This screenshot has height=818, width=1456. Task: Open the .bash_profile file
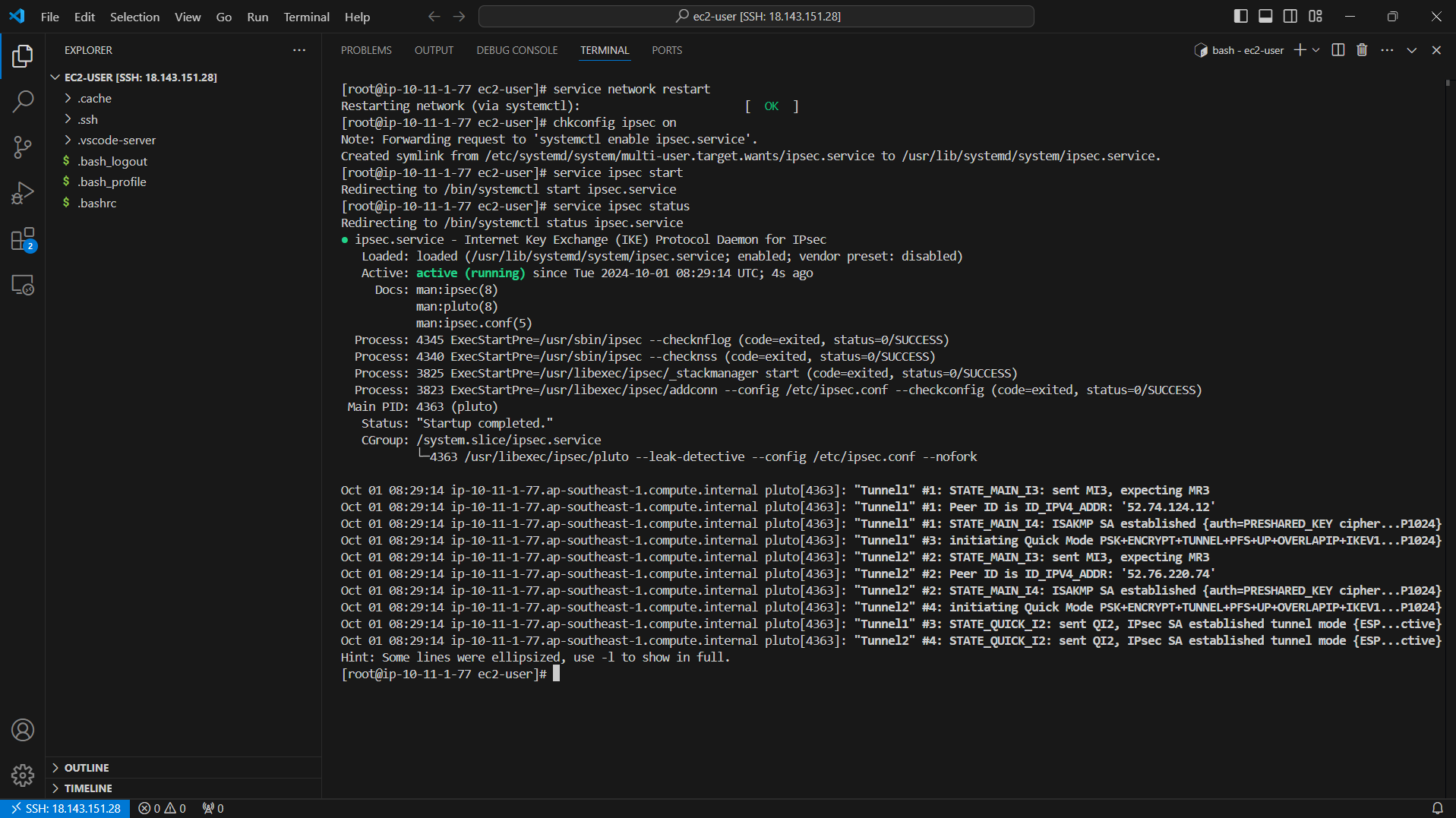coord(112,182)
